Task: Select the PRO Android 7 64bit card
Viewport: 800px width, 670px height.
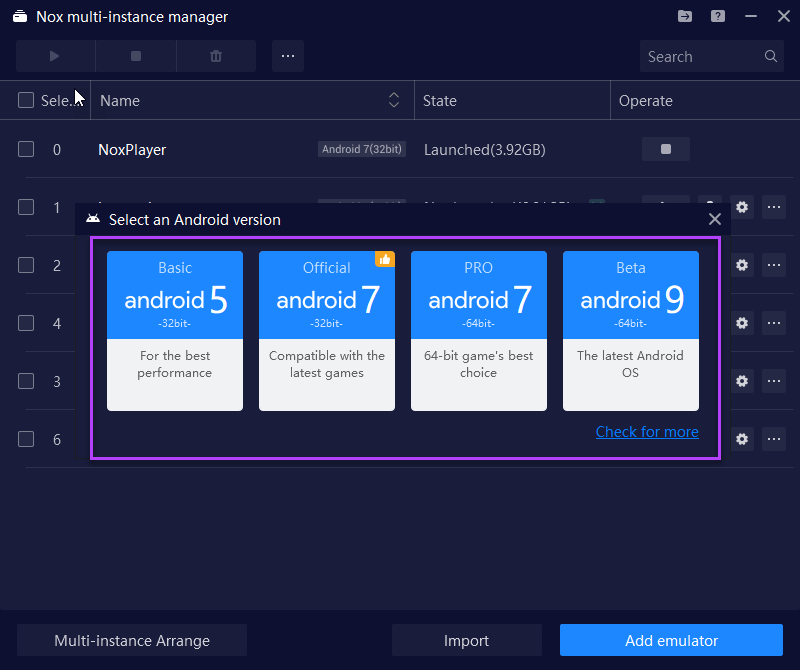Action: 479,330
